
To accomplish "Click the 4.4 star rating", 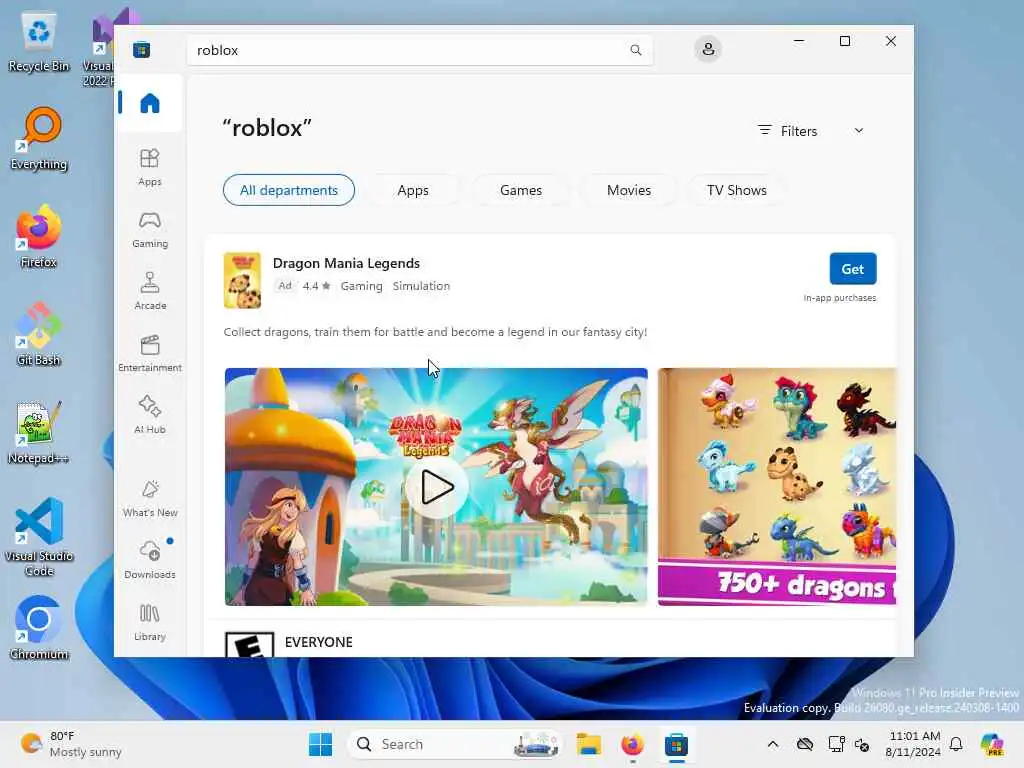I will [317, 286].
